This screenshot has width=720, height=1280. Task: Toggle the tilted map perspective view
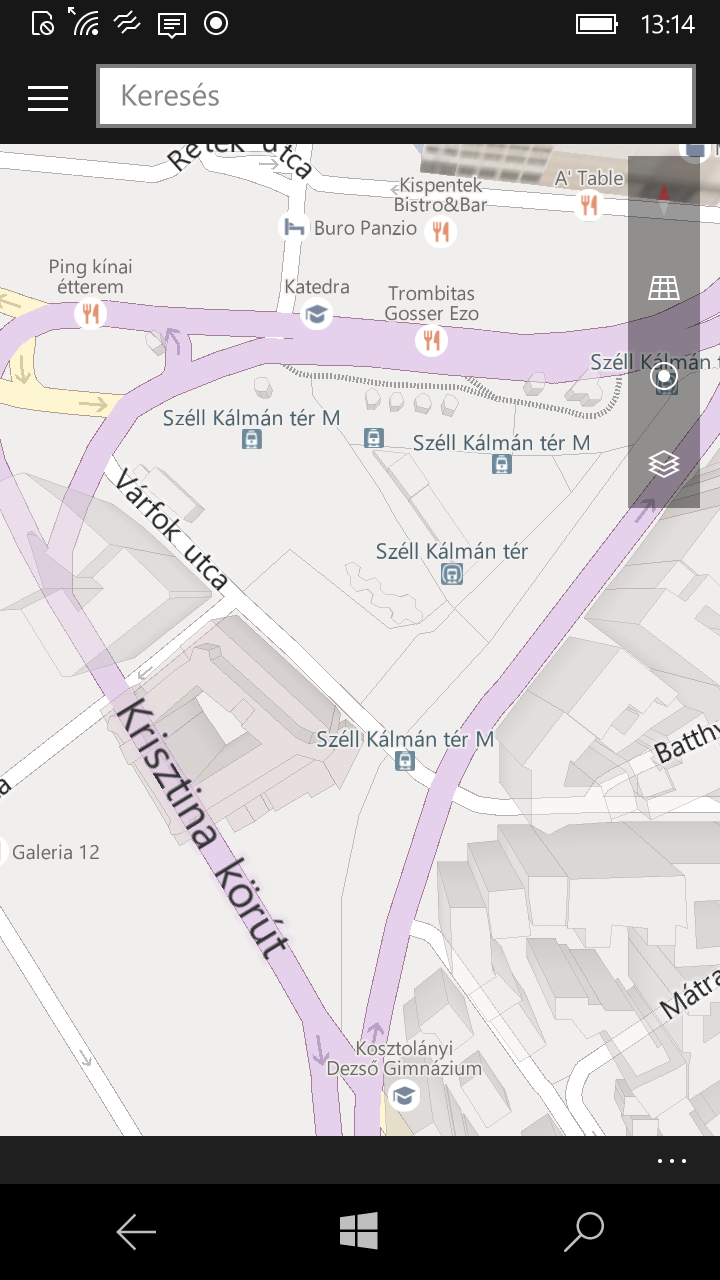[664, 288]
